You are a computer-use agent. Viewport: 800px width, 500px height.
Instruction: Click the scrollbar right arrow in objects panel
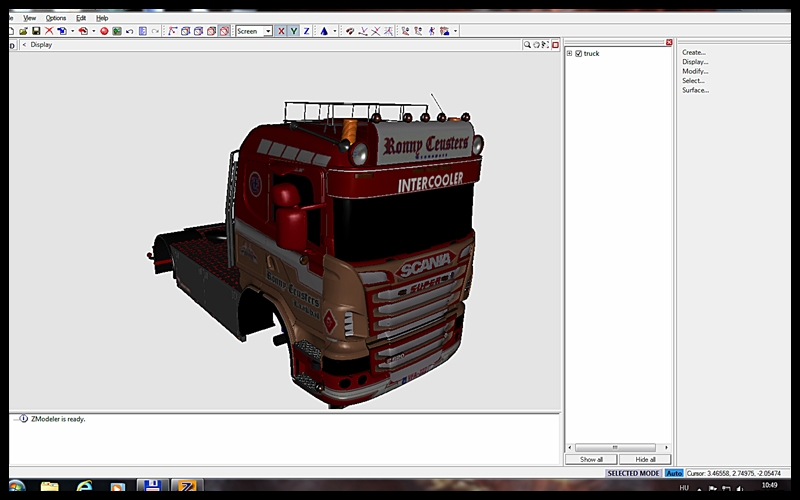666,447
